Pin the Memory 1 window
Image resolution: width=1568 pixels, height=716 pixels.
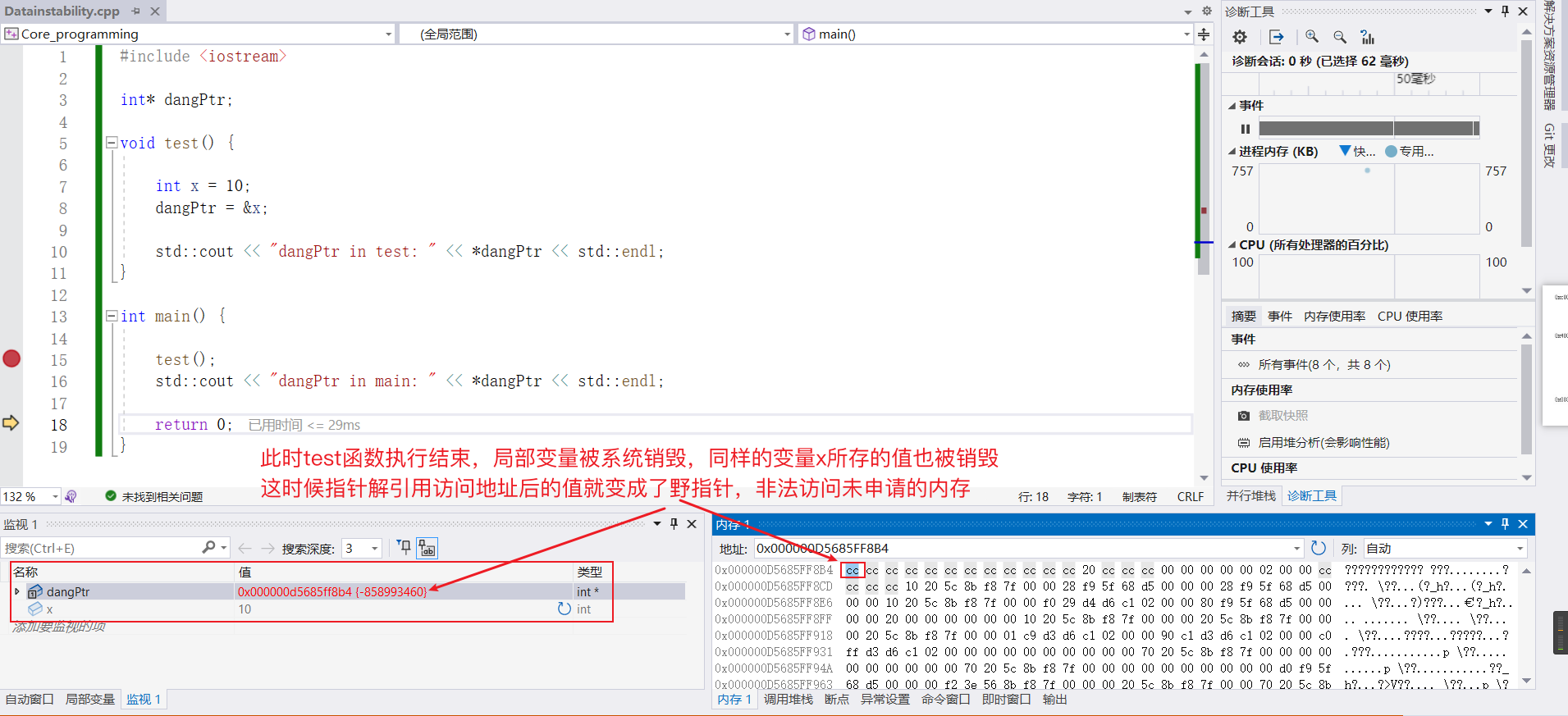1505,524
